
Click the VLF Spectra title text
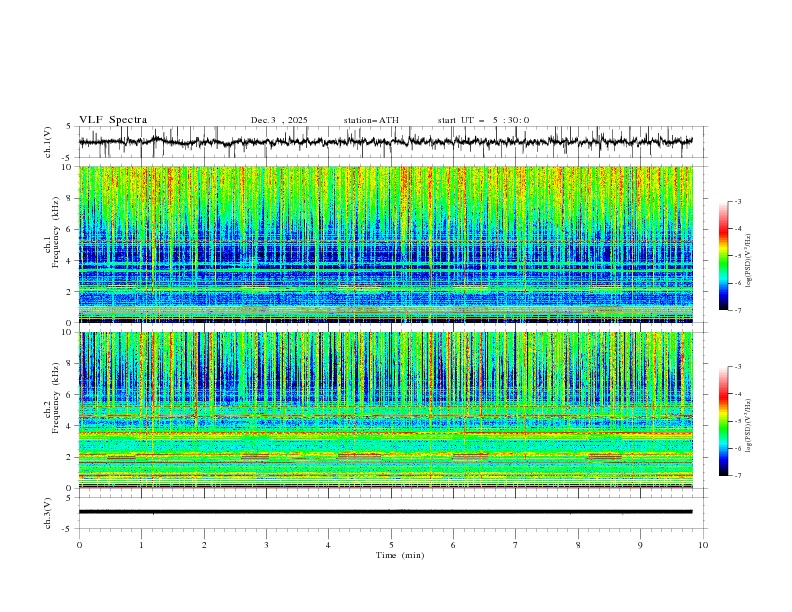[113, 120]
